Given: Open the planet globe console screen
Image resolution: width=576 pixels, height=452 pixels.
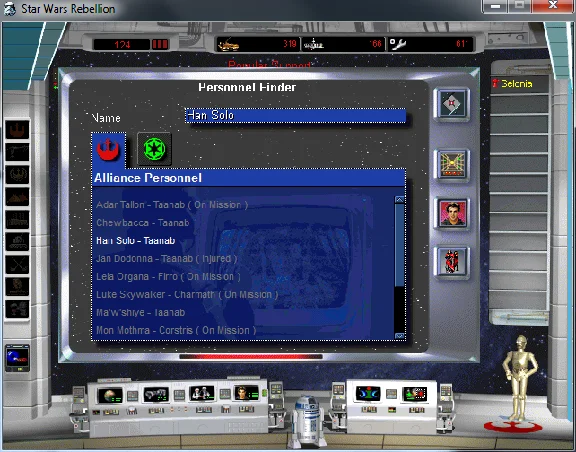Looking at the screenshot, I should [110, 396].
